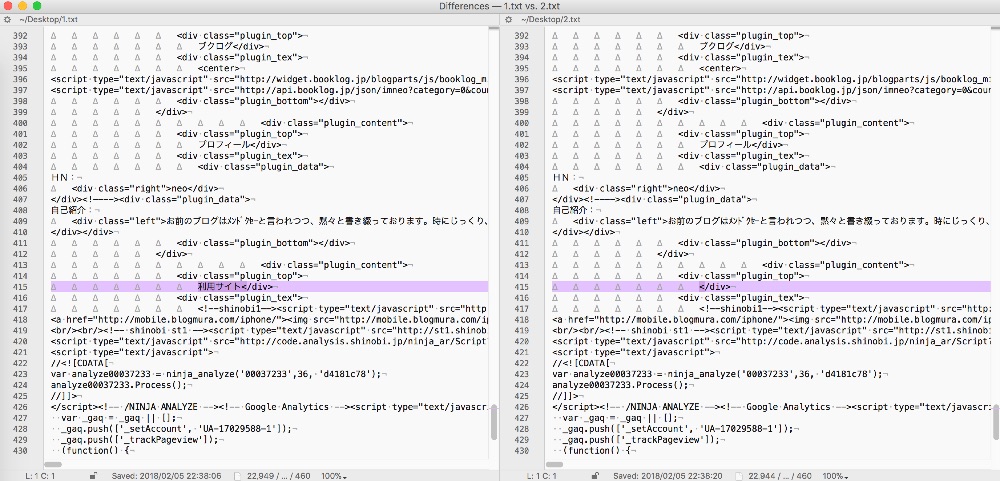Click the left pane horizontal scrollbar thumb
Image resolution: width=1000 pixels, height=481 pixels.
click(53, 464)
